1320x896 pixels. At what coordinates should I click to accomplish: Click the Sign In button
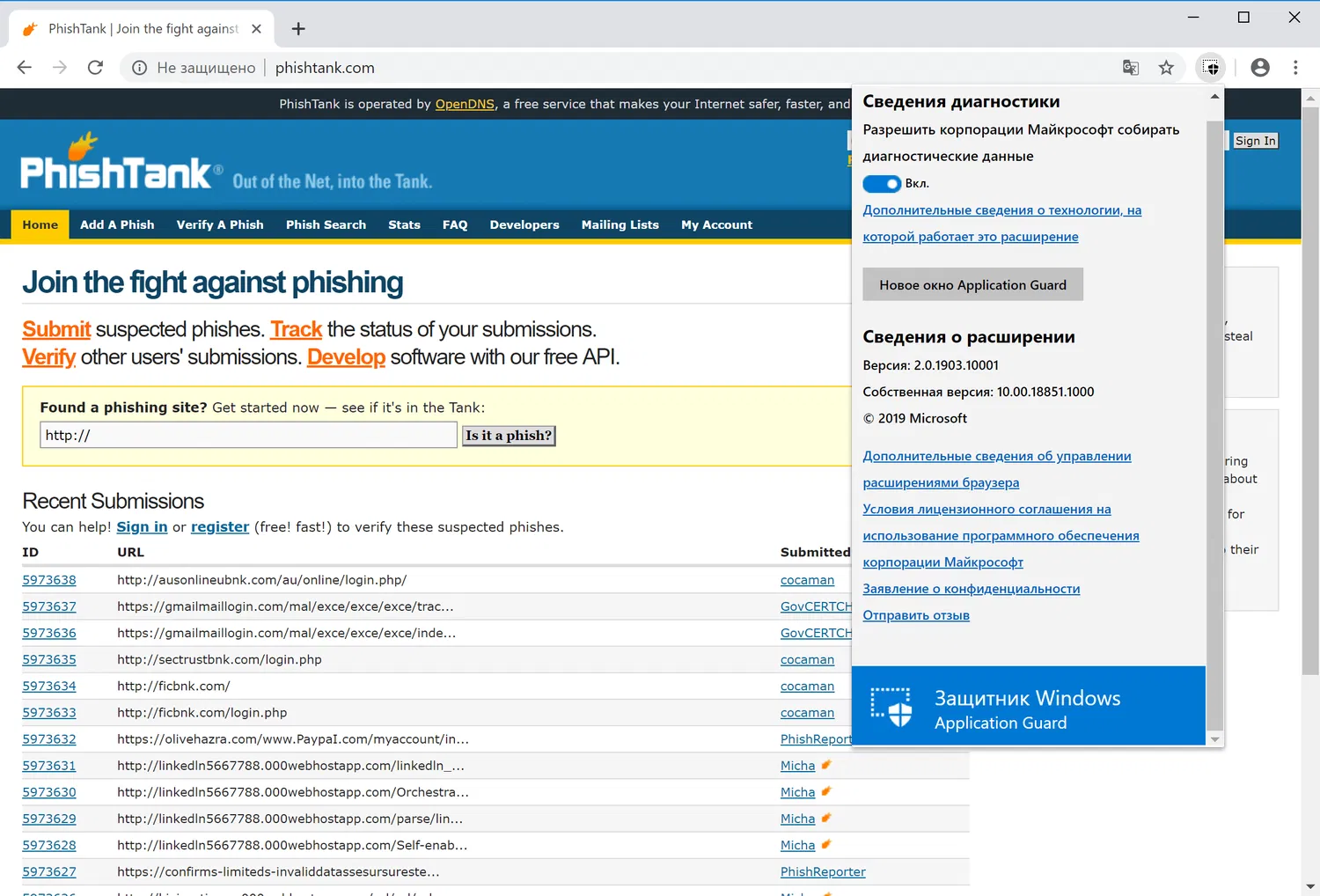(1255, 141)
